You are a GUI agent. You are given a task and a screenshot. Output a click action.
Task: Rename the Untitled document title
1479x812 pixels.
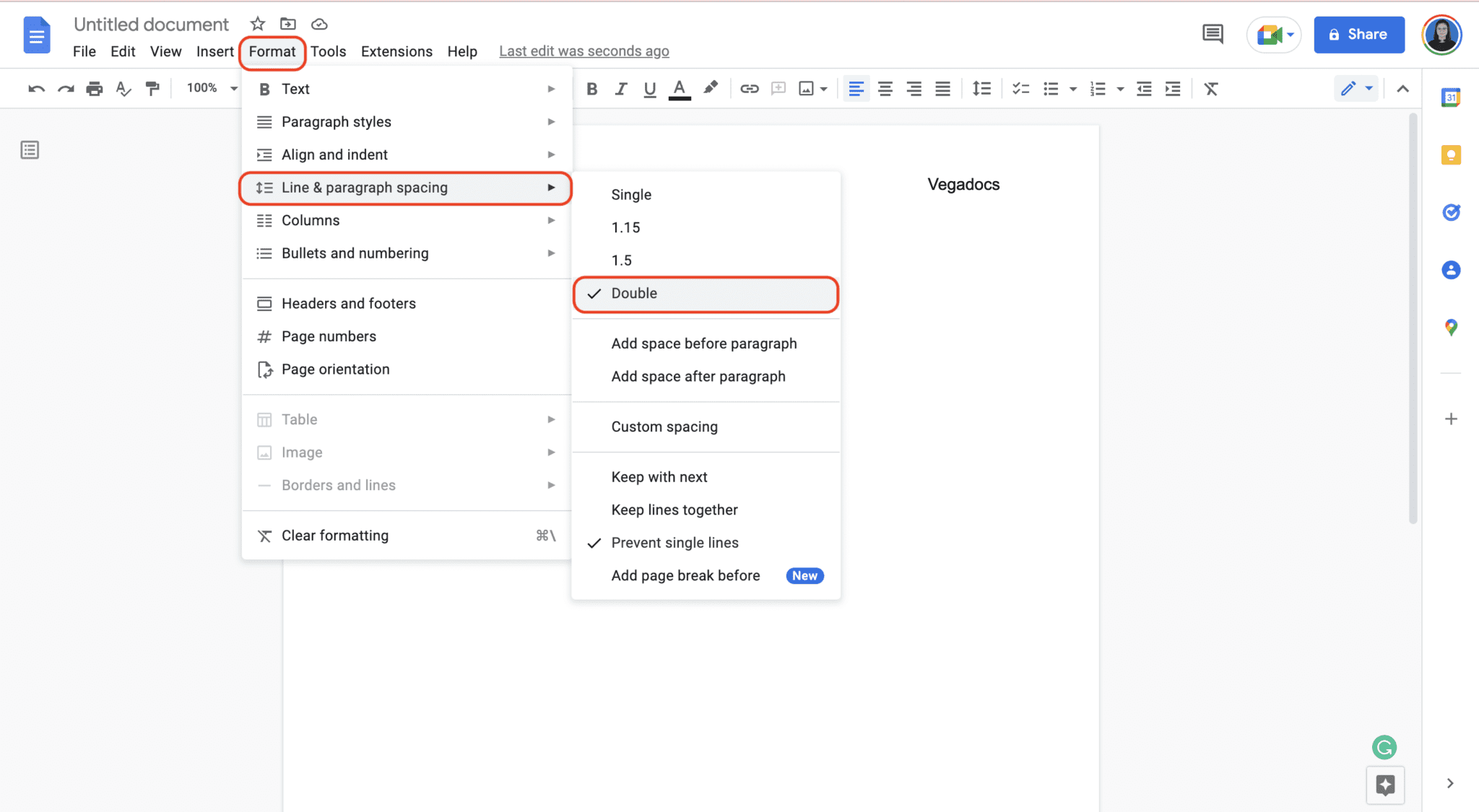pyautogui.click(x=152, y=24)
